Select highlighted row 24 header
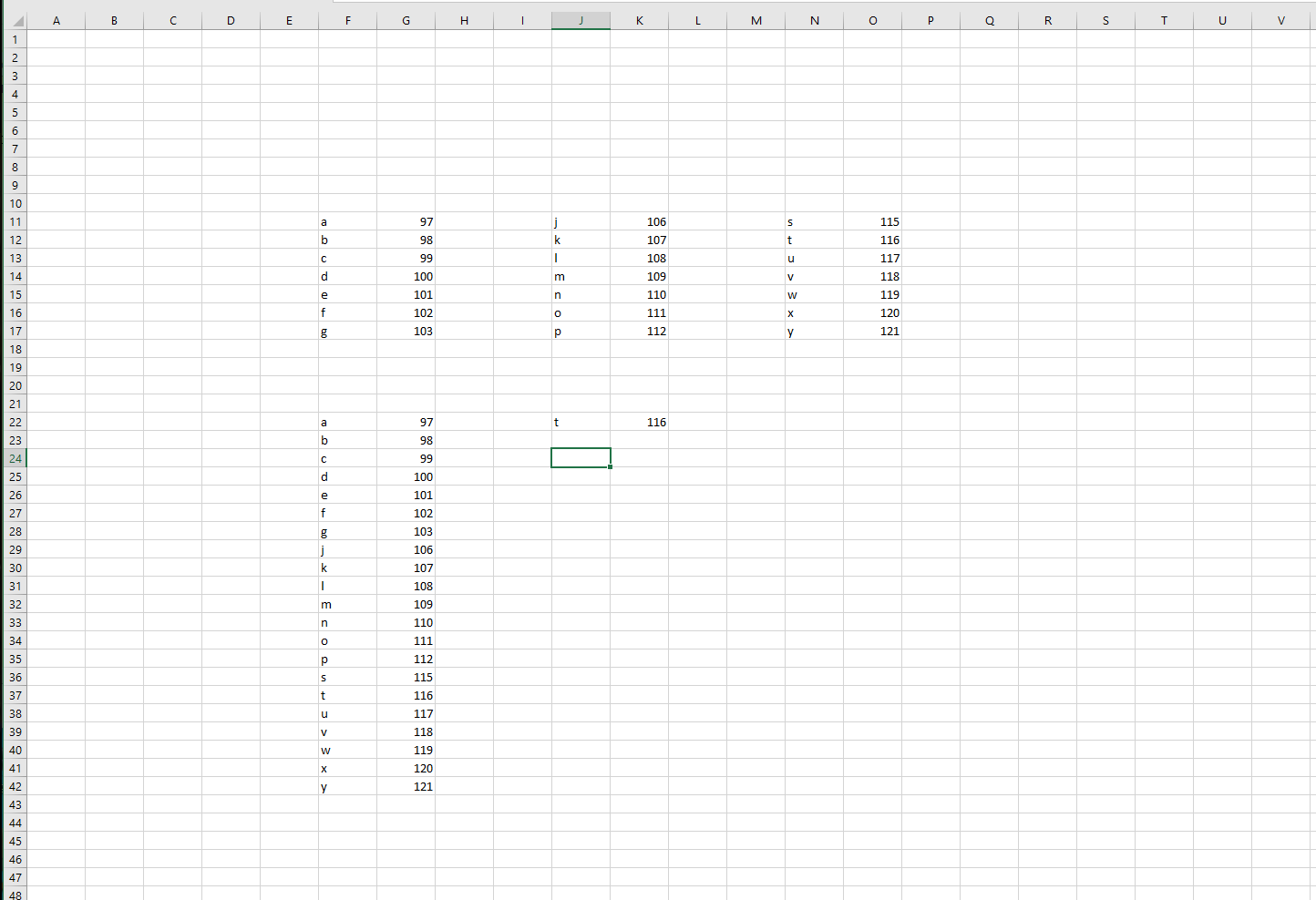The image size is (1316, 900). (x=14, y=458)
